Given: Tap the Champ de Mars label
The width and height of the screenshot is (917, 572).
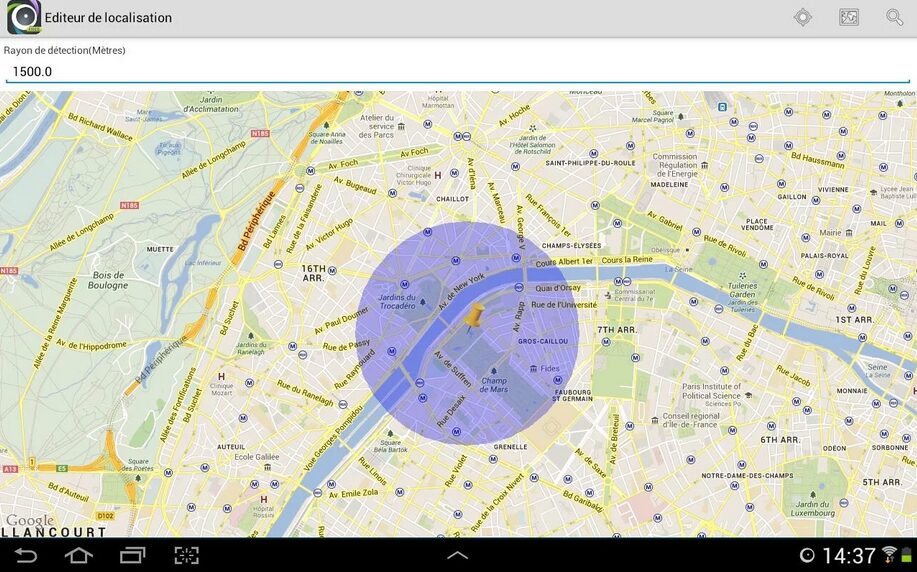Looking at the screenshot, I should pyautogui.click(x=494, y=385).
